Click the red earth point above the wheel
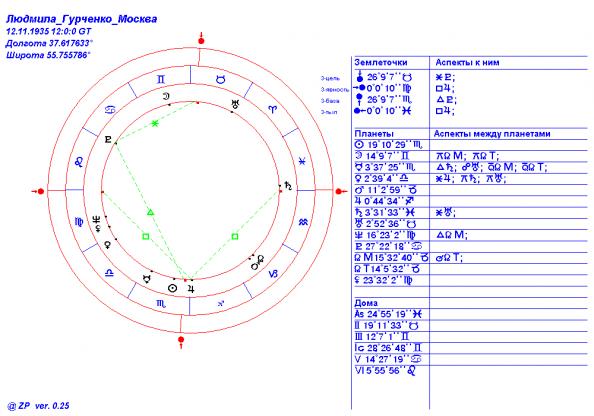This screenshot has height=416, width=594. pos(201,39)
